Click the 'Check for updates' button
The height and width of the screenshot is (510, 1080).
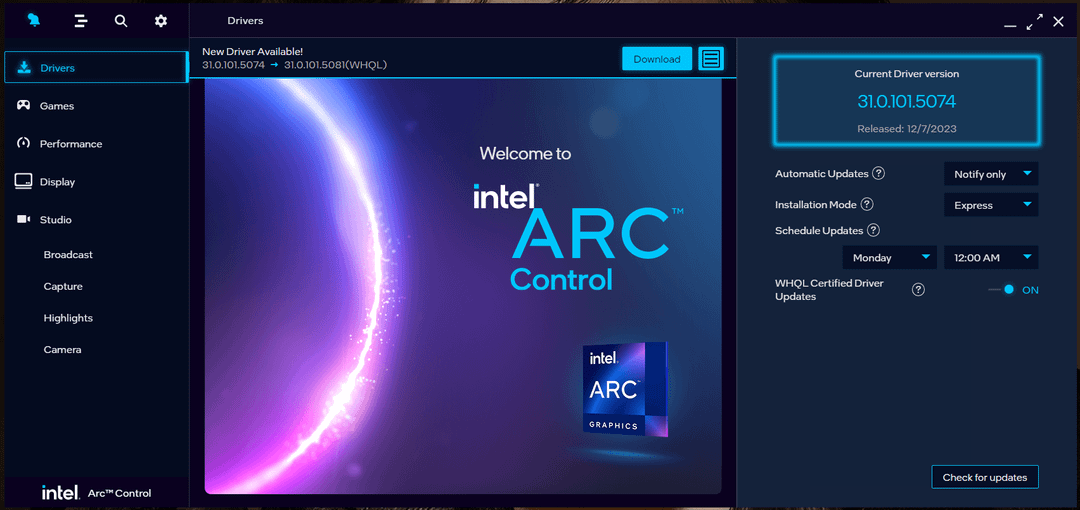pyautogui.click(x=985, y=477)
